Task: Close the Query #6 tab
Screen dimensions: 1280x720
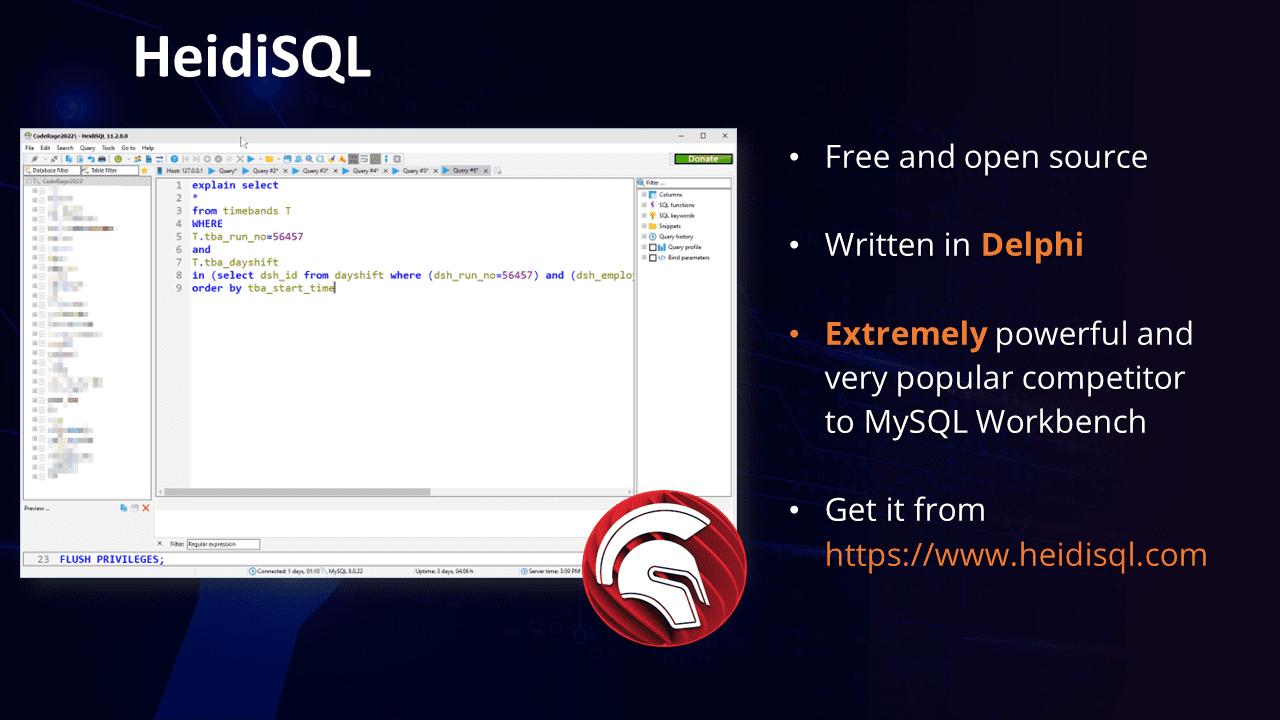Action: click(486, 171)
